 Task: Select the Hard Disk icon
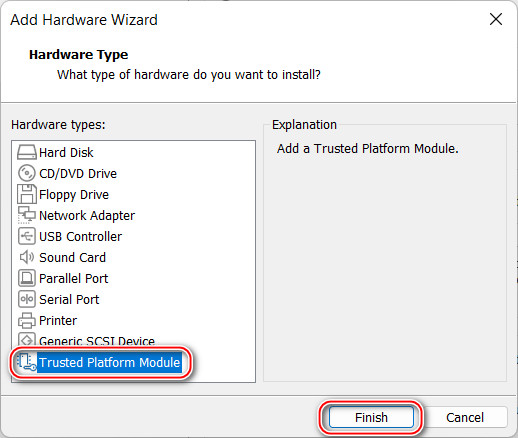pyautogui.click(x=27, y=152)
